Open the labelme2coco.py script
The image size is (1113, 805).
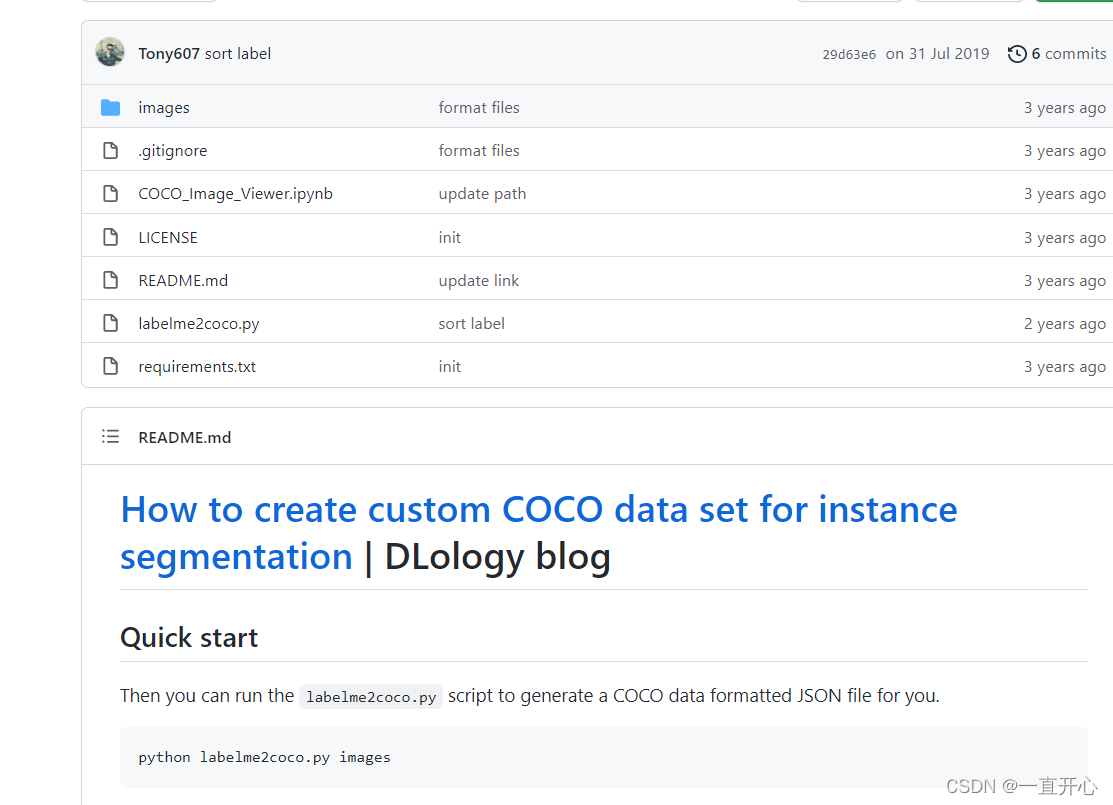pyautogui.click(x=199, y=324)
